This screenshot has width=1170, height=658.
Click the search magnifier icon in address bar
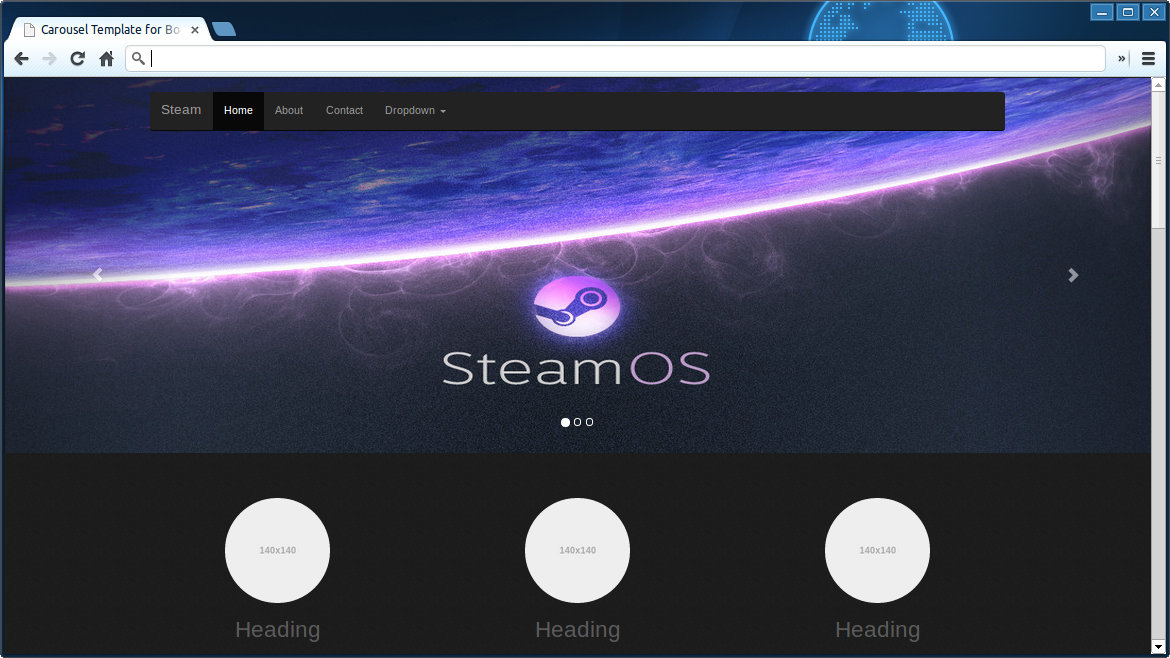click(138, 58)
